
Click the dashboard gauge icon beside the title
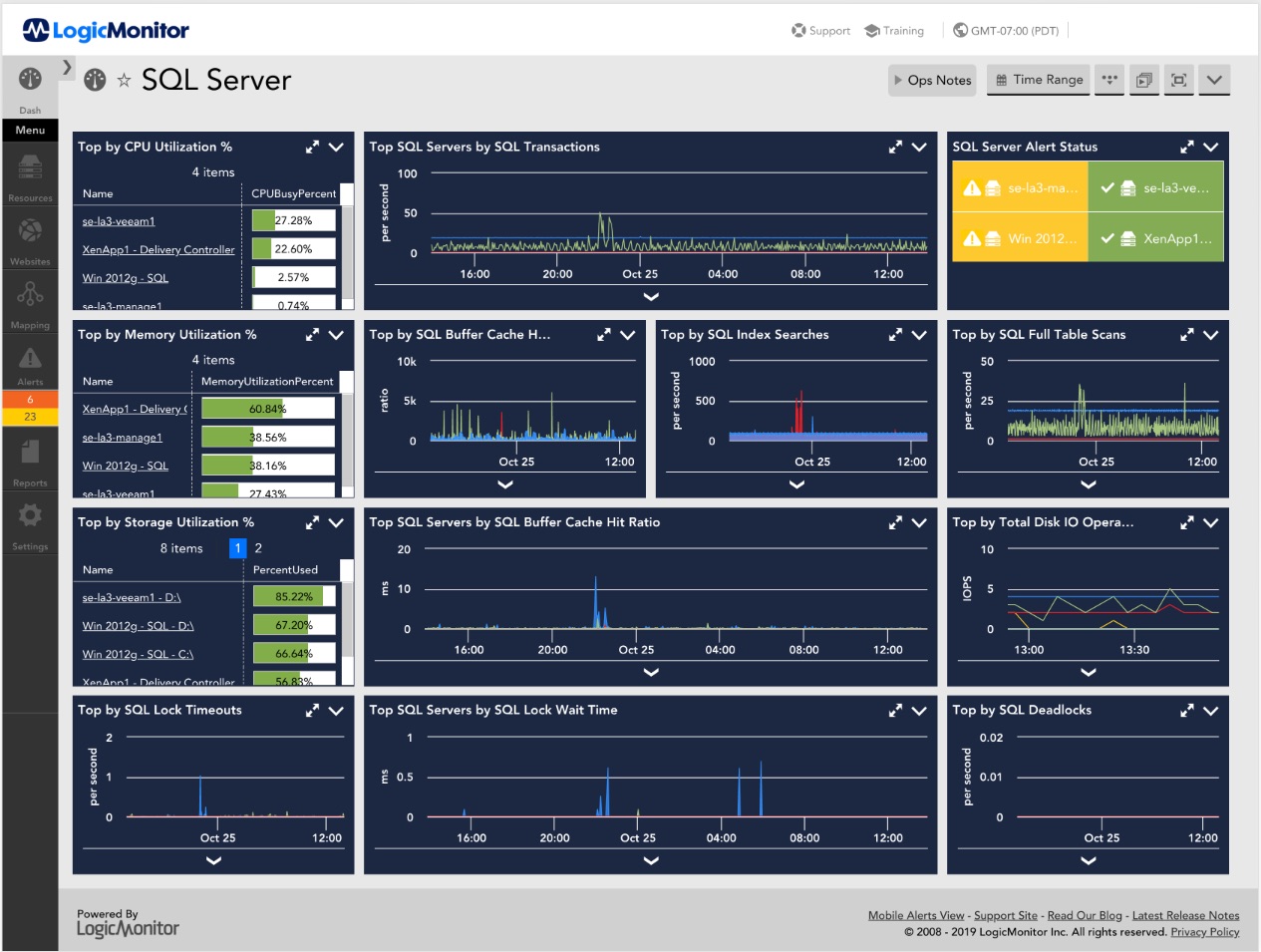(95, 80)
